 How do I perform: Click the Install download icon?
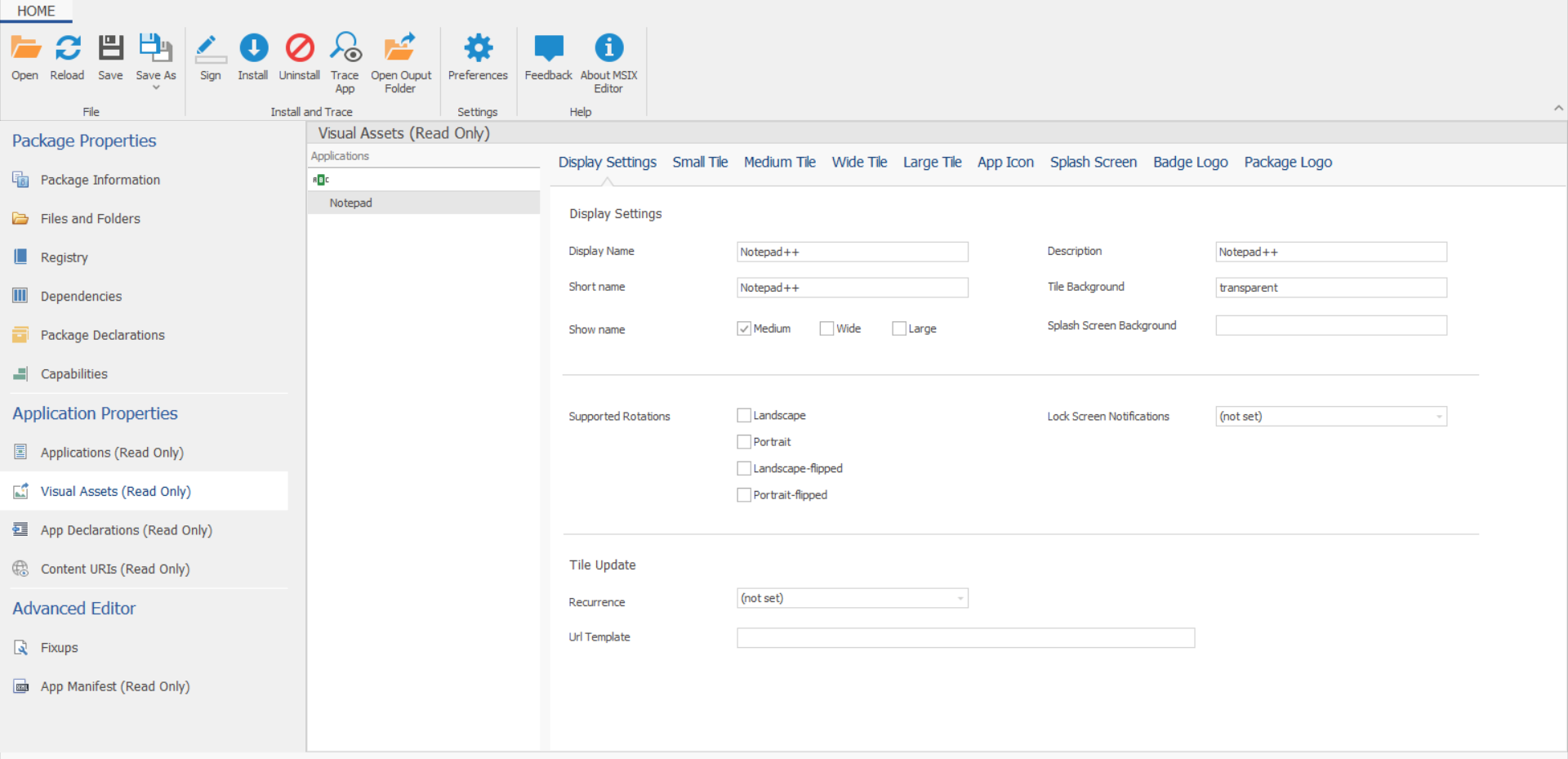(x=253, y=47)
